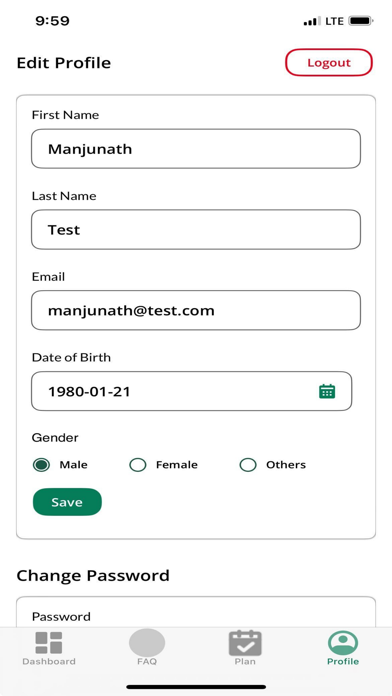Tap the FAQ circle icon
Viewport: 392px width, 696px height.
147,643
